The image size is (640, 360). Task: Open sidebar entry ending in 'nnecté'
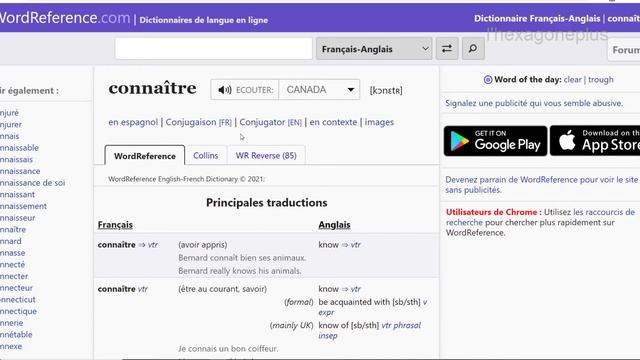click(13, 264)
